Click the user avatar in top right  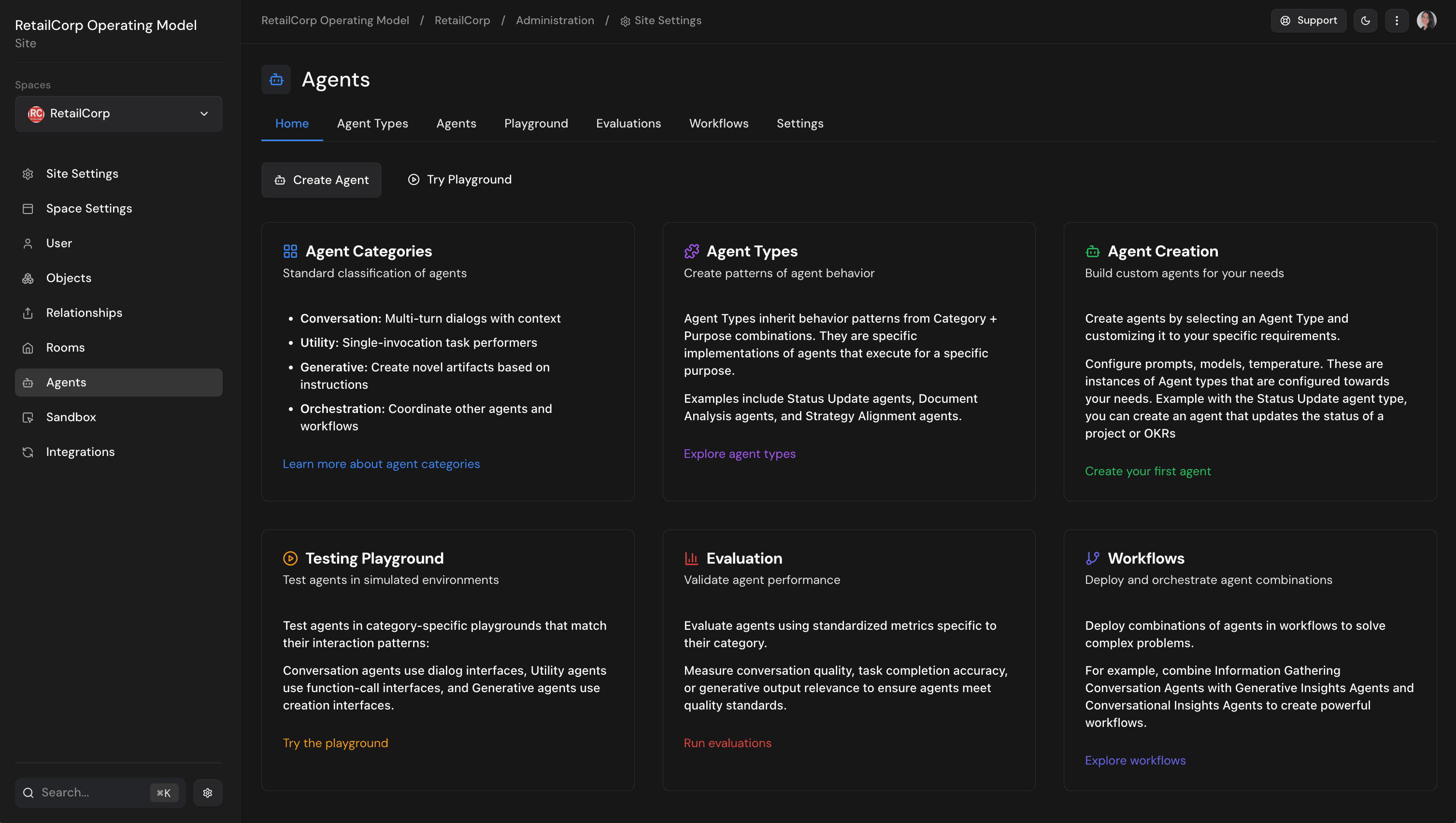pyautogui.click(x=1426, y=21)
